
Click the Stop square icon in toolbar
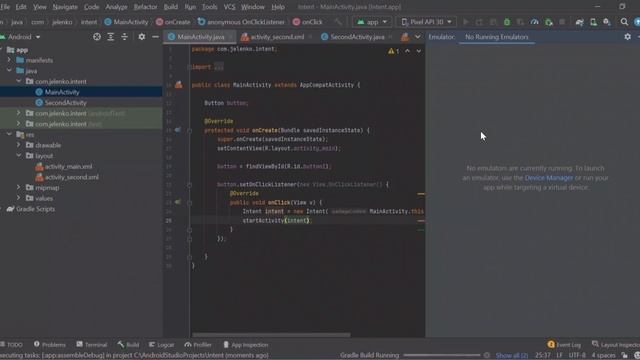(x=562, y=22)
